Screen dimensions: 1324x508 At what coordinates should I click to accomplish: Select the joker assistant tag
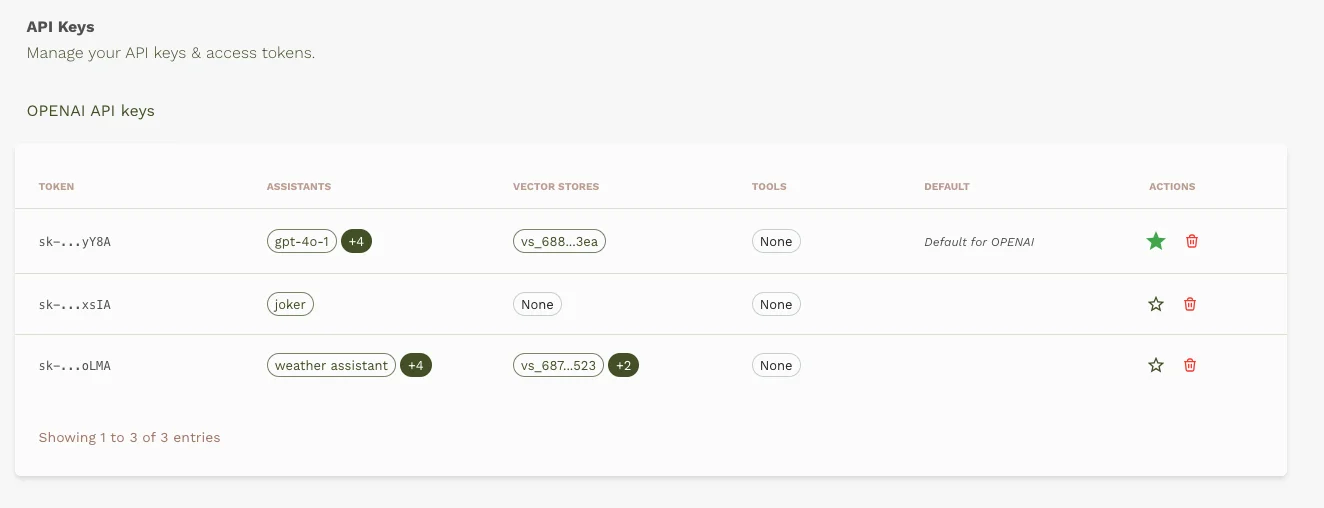tap(290, 304)
